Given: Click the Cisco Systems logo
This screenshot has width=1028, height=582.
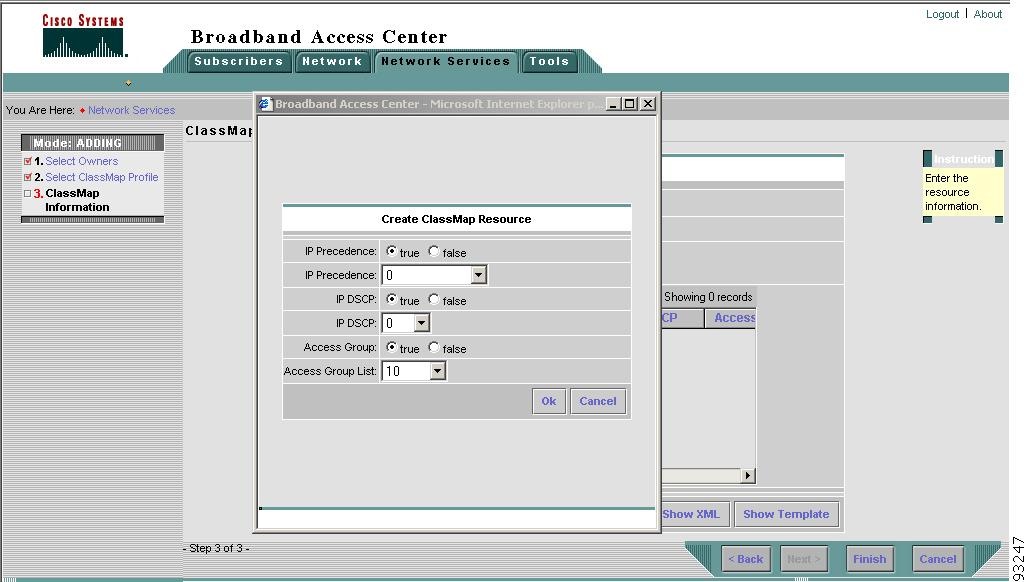Looking at the screenshot, I should tap(83, 36).
